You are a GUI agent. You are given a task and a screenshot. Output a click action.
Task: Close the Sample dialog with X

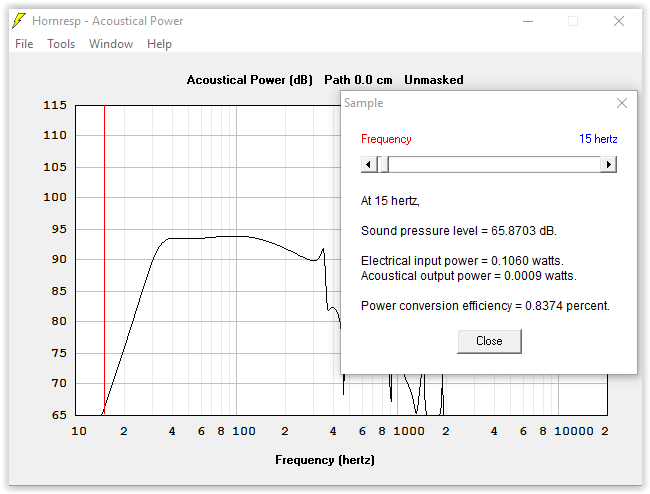pyautogui.click(x=621, y=103)
